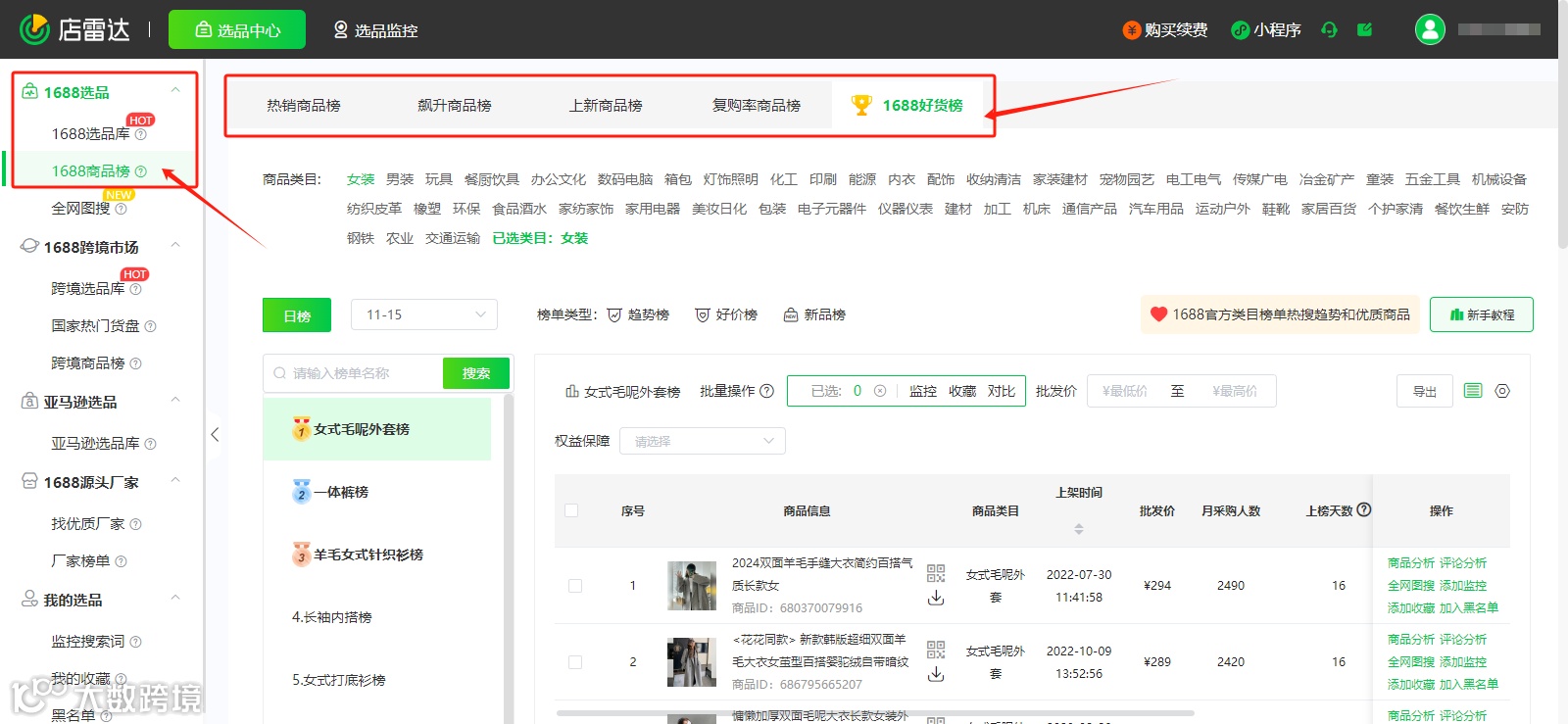Open the 11-15 date dropdown
This screenshot has width=1568, height=724.
tap(424, 314)
